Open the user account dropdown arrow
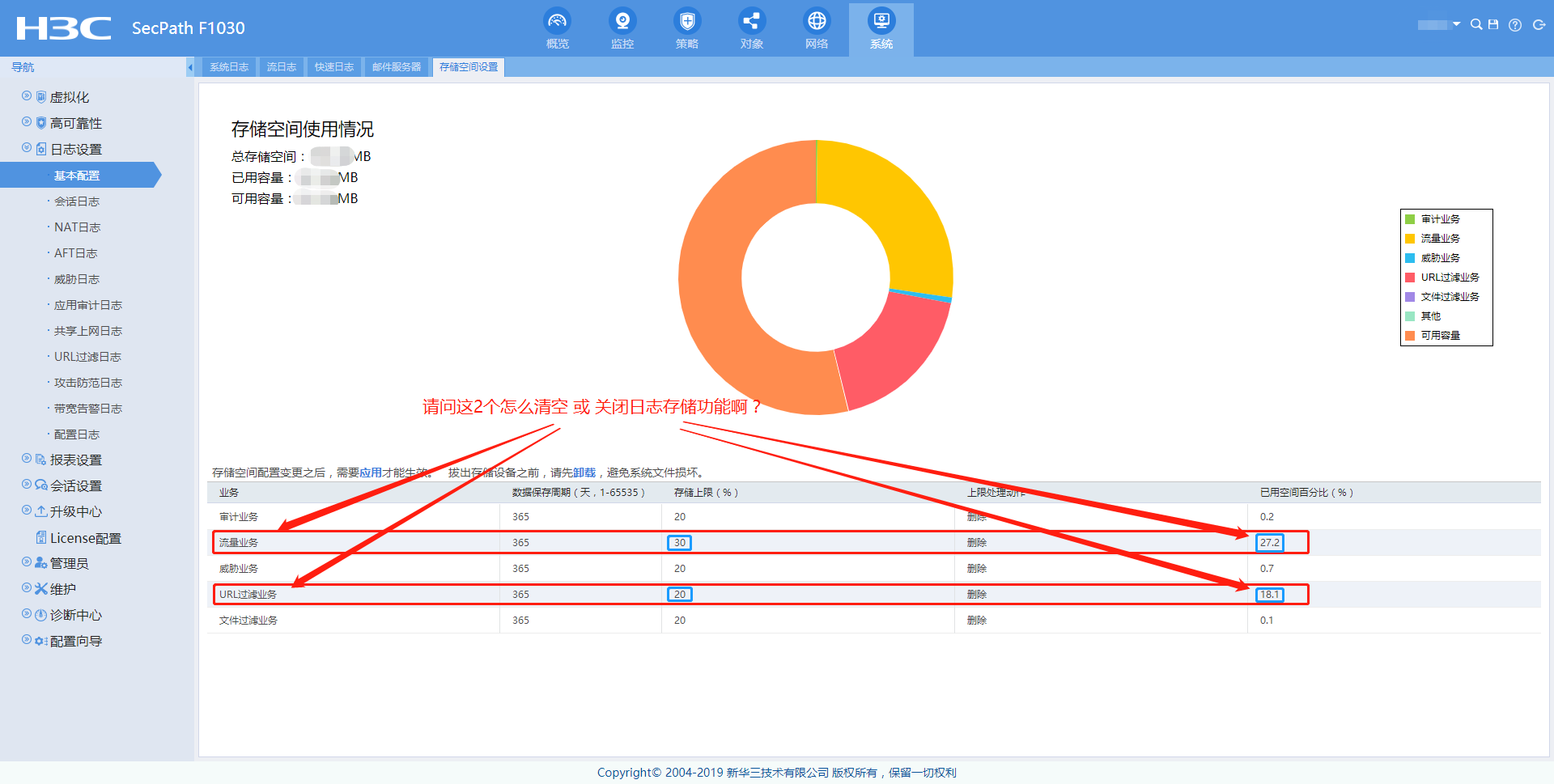Viewport: 1554px width, 784px height. pyautogui.click(x=1456, y=24)
